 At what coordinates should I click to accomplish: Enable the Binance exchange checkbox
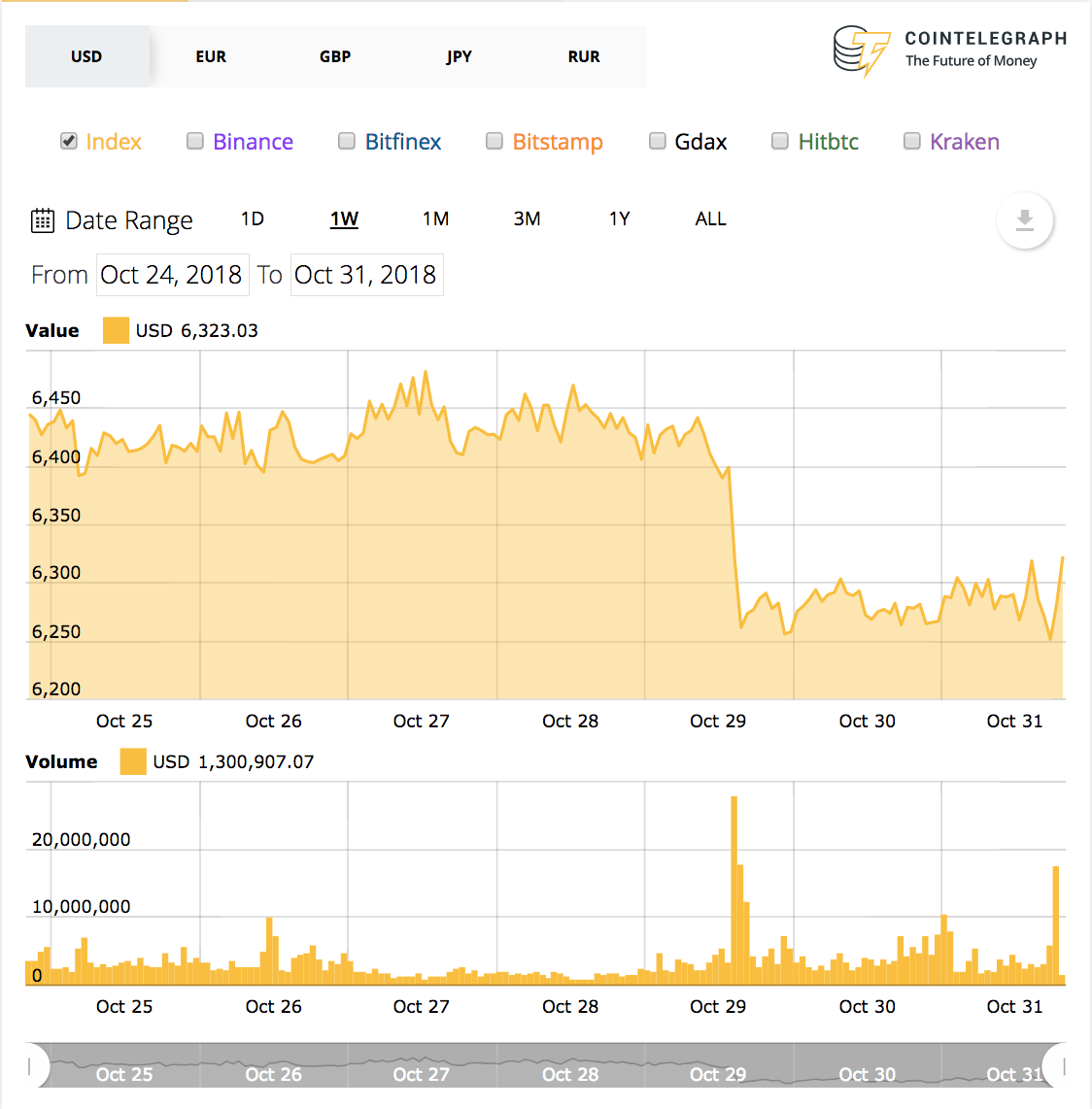(x=194, y=141)
